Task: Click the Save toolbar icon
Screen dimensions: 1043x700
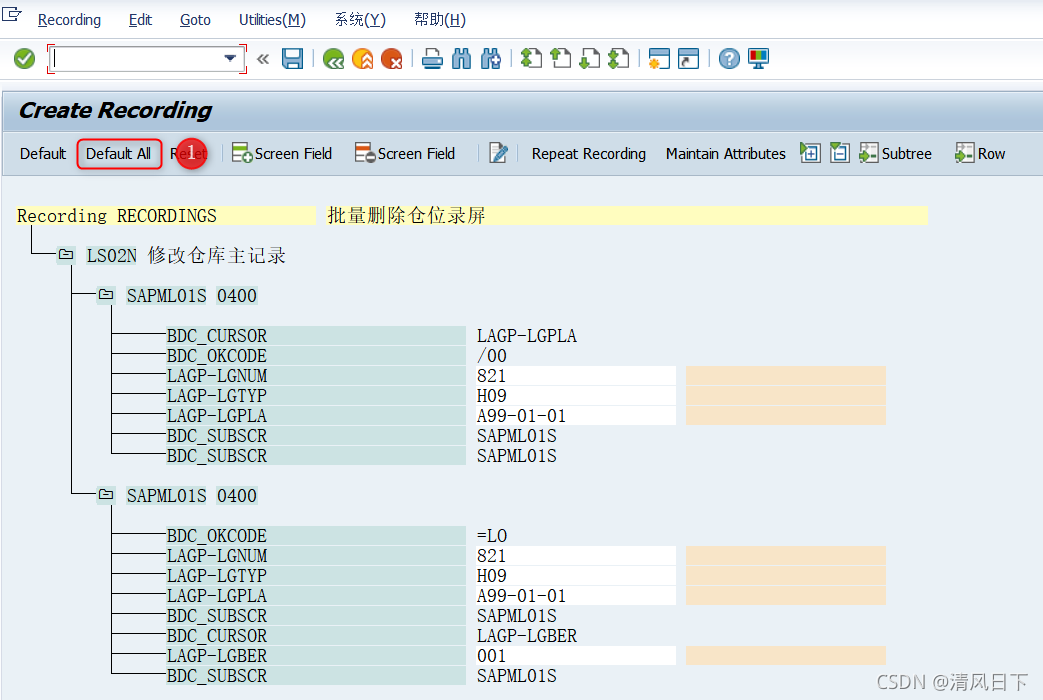Action: coord(292,59)
